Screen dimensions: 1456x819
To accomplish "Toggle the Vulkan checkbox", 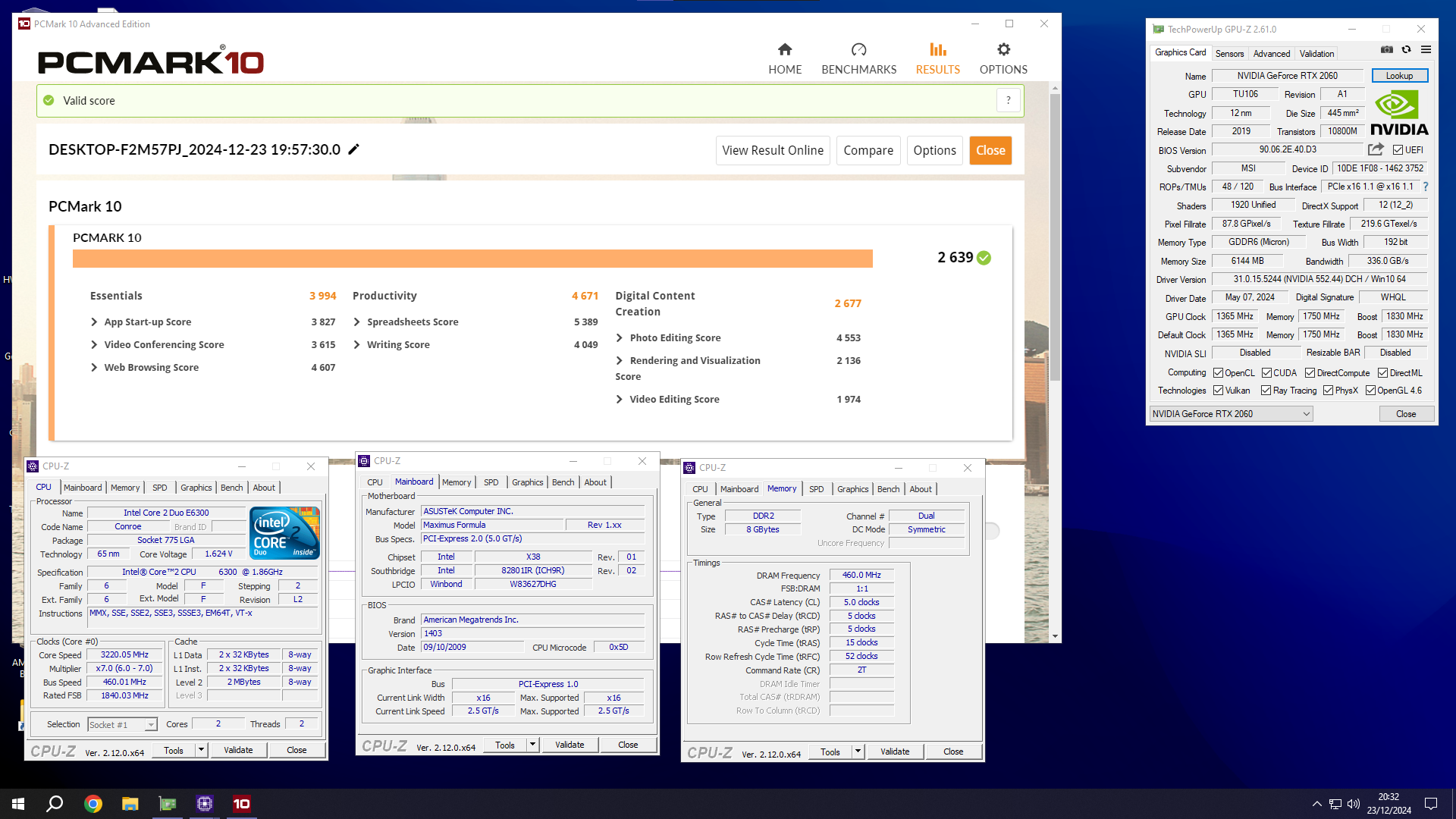I will point(1218,391).
